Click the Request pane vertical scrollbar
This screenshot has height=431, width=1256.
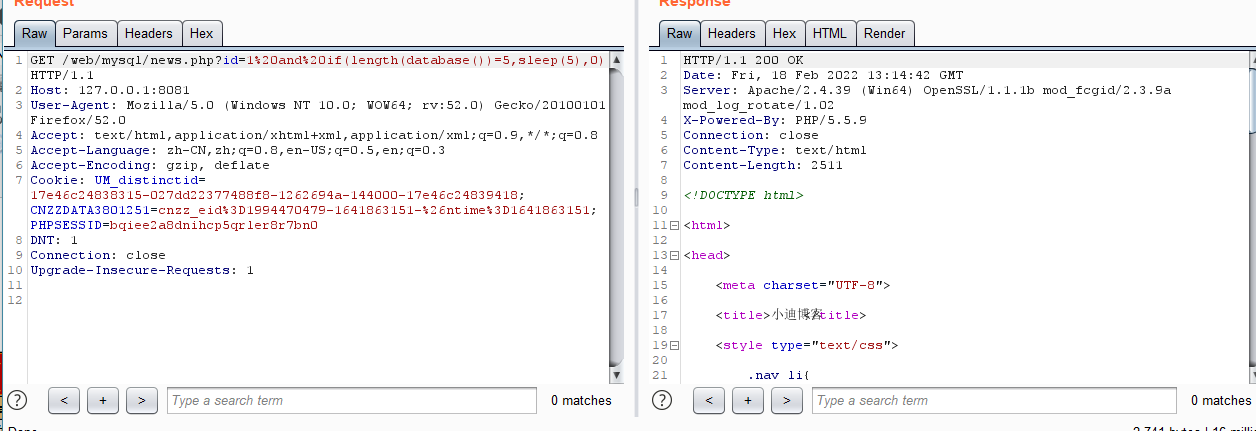617,215
